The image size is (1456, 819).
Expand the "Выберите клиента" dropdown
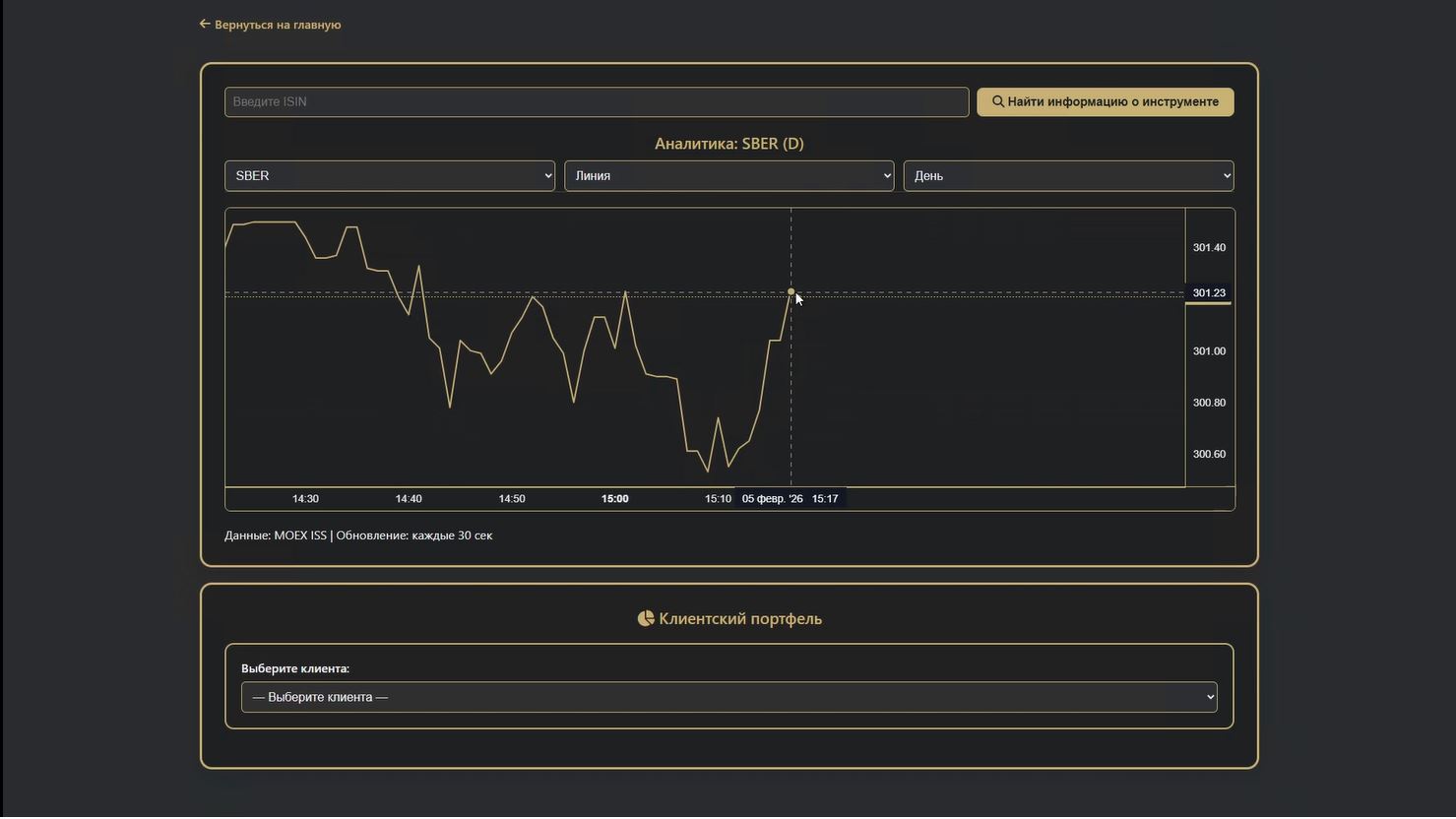[x=728, y=697]
